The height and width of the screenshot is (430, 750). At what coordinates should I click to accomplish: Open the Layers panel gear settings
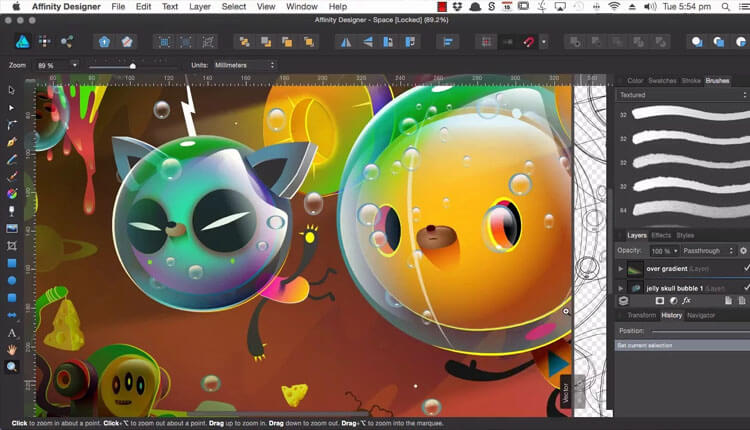[x=743, y=251]
